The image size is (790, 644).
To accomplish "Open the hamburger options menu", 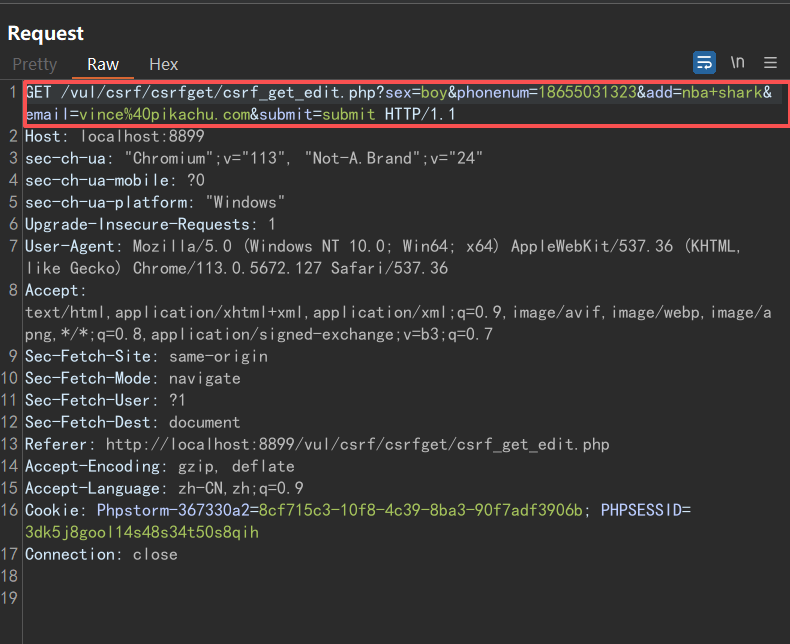I will [x=770, y=63].
